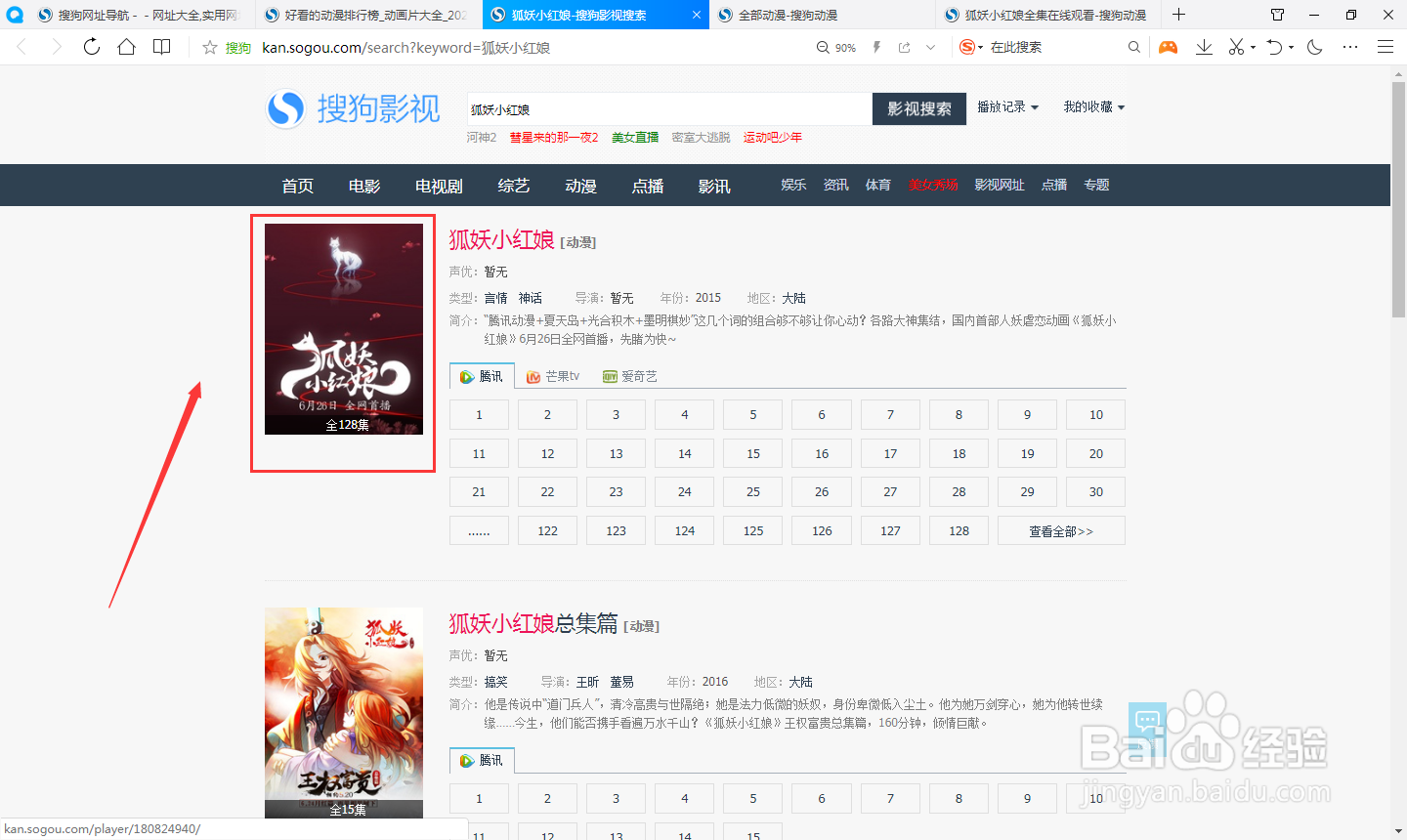Play episode 128 of 狐妖小红娘
Image resolution: width=1407 pixels, height=840 pixels.
(x=959, y=530)
